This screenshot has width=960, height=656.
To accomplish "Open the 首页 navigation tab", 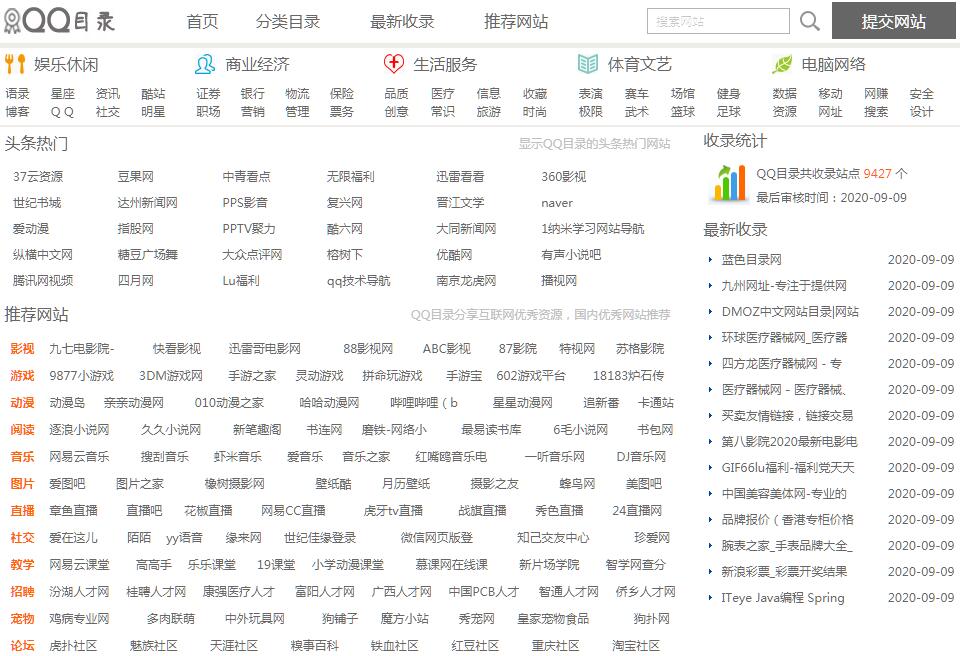I will [x=202, y=21].
